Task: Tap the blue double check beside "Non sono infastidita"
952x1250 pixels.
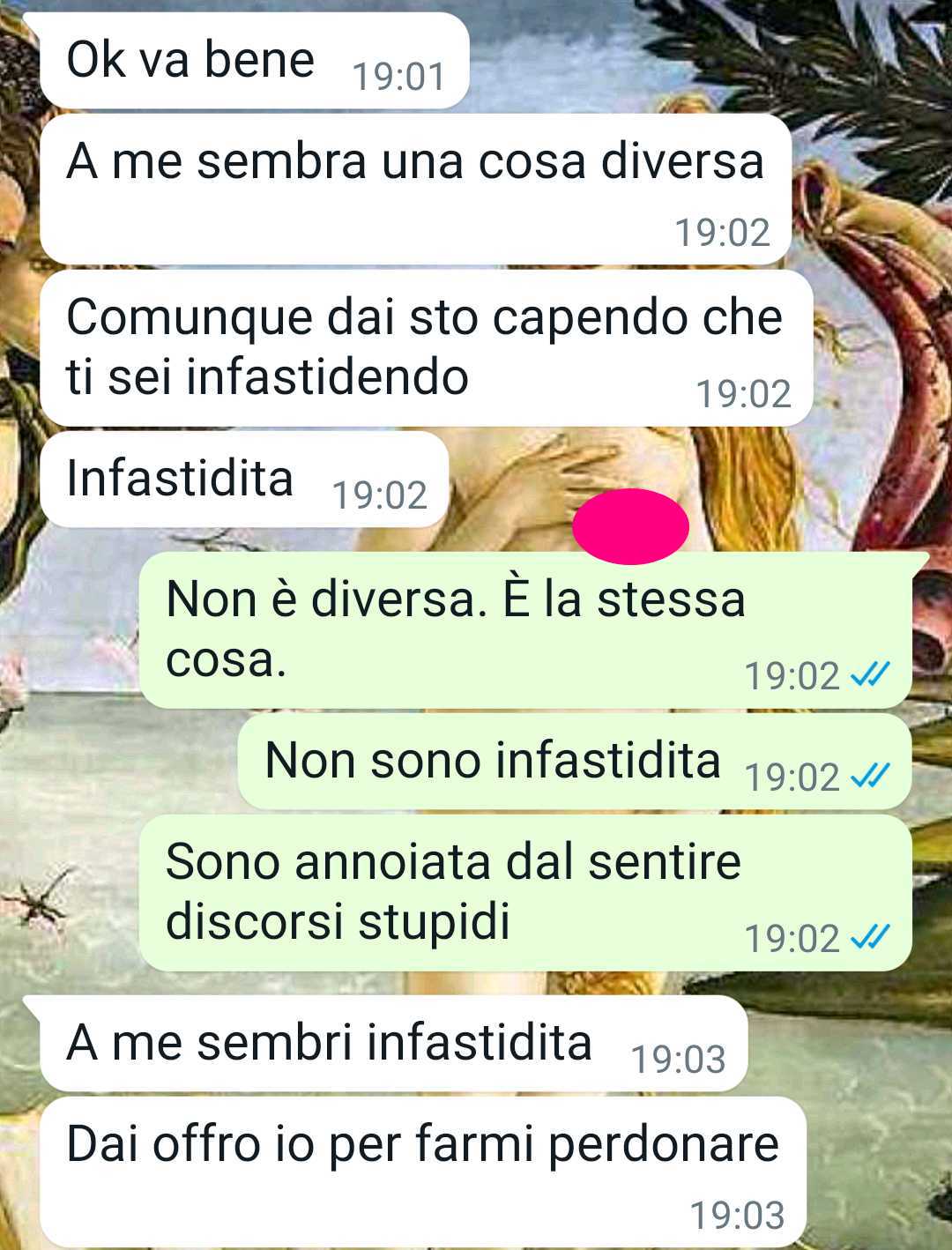Action: click(870, 776)
